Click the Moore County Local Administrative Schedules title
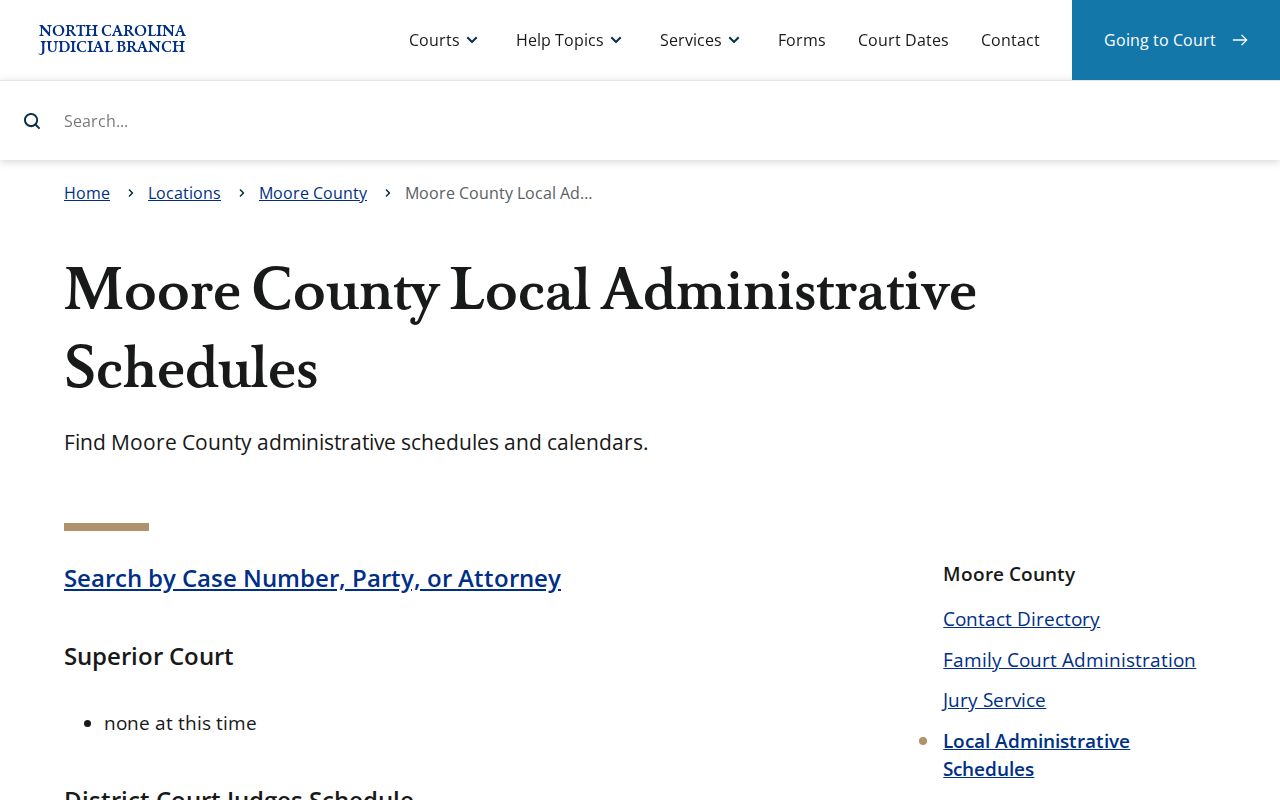This screenshot has height=800, width=1280. click(x=520, y=329)
